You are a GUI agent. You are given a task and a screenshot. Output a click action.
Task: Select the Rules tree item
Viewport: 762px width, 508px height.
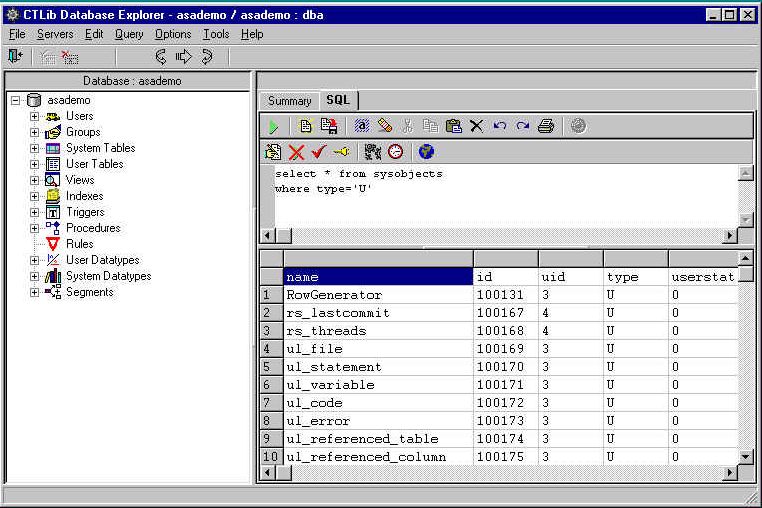coord(80,244)
